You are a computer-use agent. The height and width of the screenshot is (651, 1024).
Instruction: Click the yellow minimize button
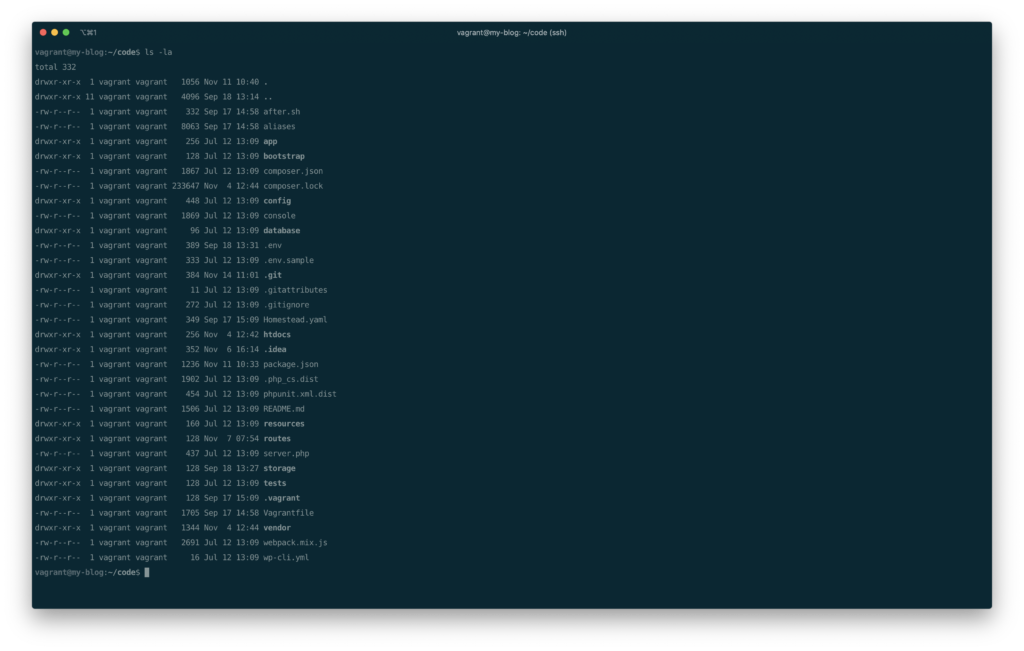[55, 31]
